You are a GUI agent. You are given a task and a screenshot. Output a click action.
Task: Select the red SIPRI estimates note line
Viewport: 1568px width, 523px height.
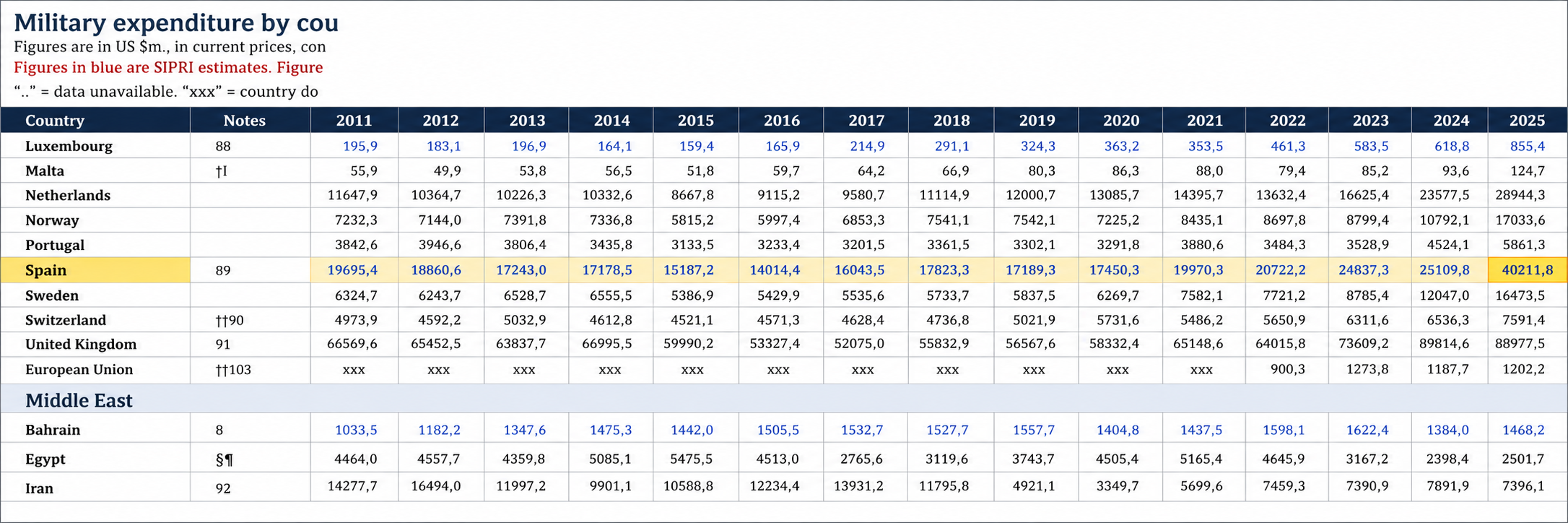(x=168, y=68)
